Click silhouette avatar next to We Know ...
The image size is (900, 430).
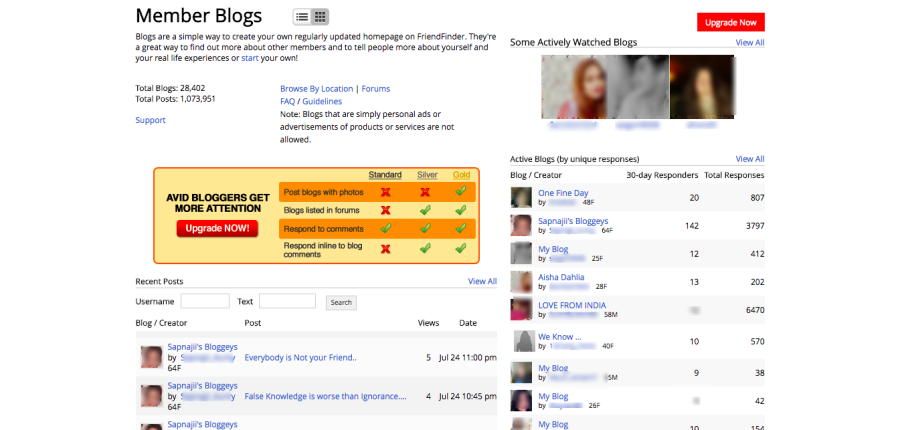(x=524, y=341)
